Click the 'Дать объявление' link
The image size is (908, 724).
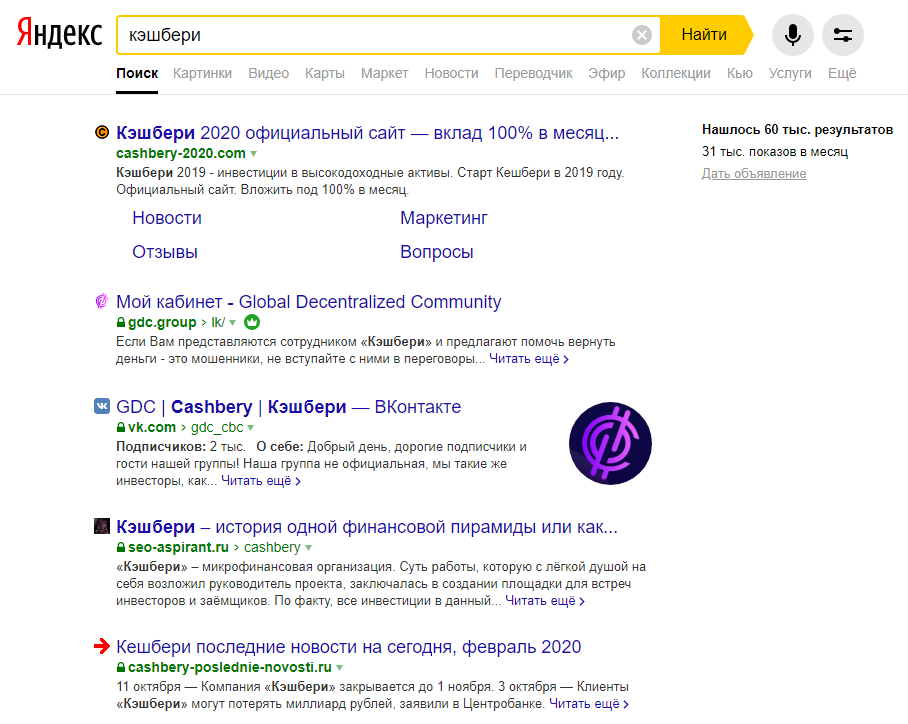tap(754, 174)
